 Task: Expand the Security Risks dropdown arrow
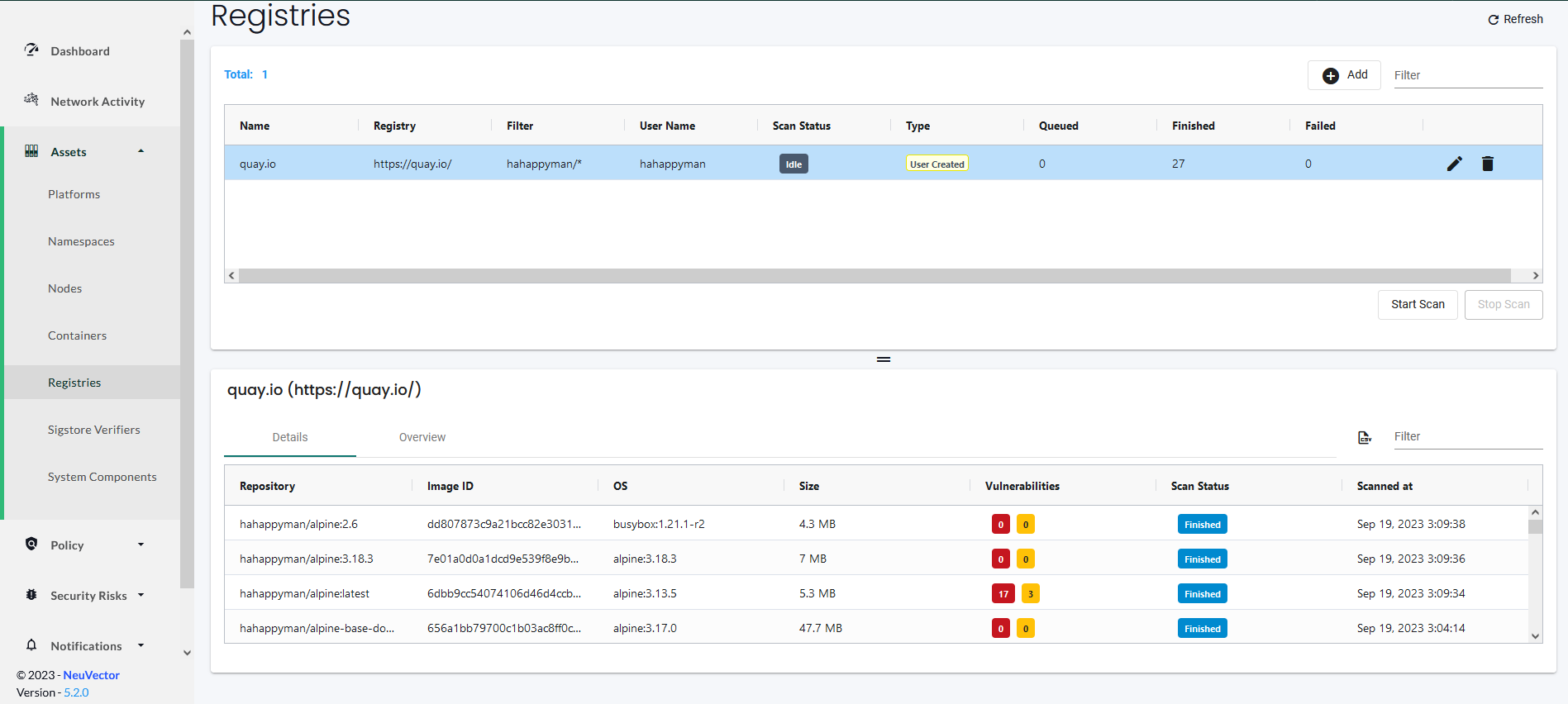pos(141,595)
